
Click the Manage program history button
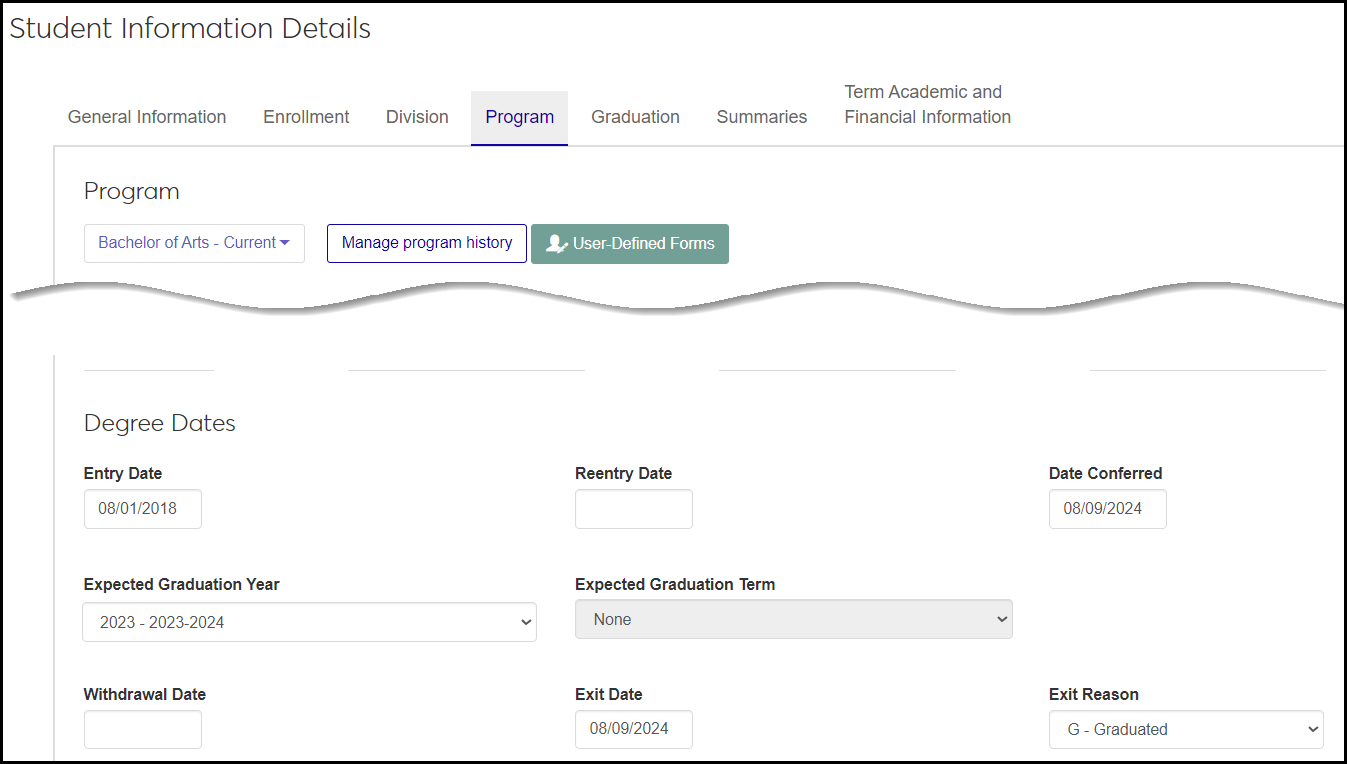coord(427,243)
